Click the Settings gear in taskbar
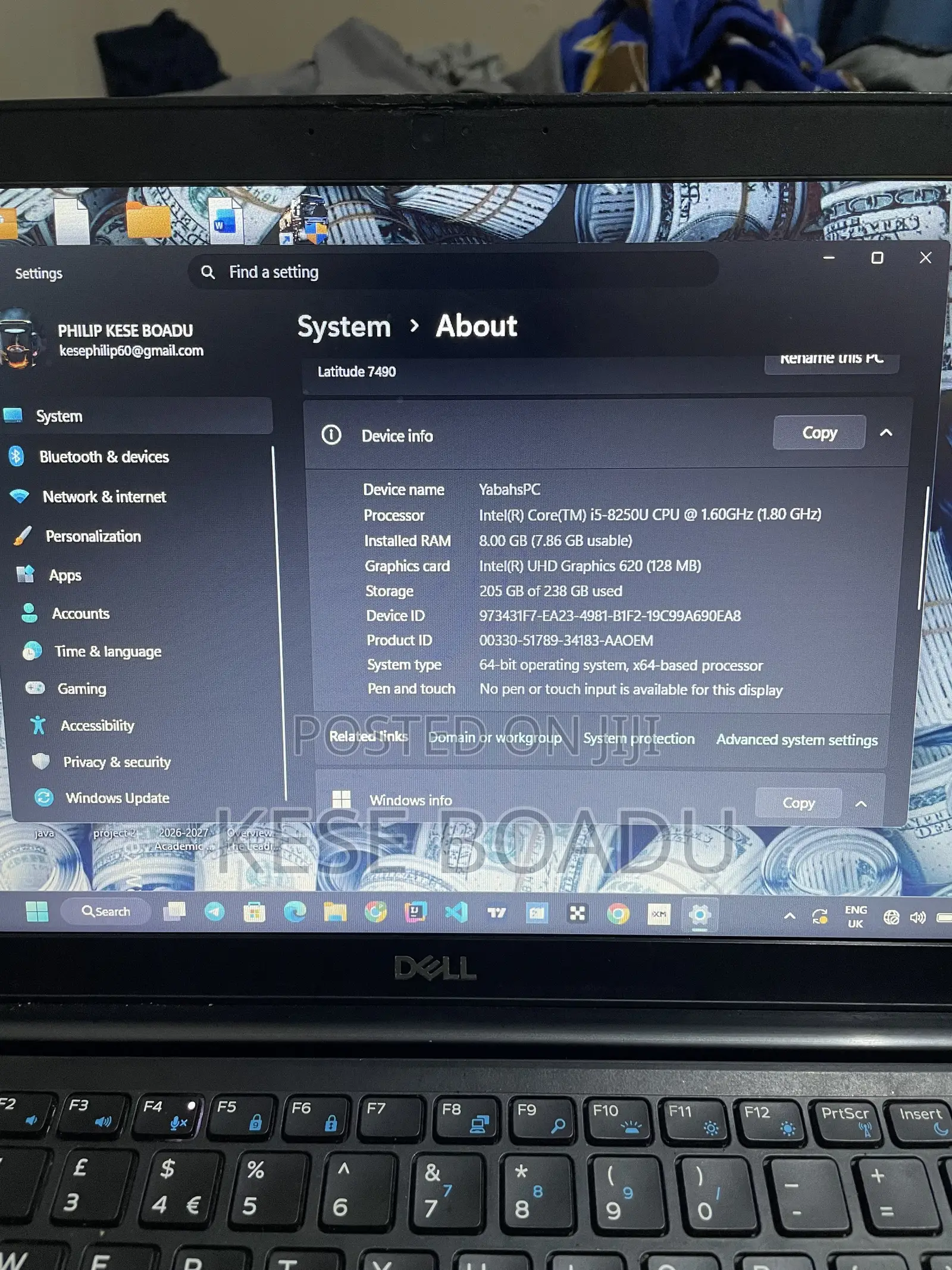Screen dimensions: 952x1270 pyautogui.click(x=700, y=914)
